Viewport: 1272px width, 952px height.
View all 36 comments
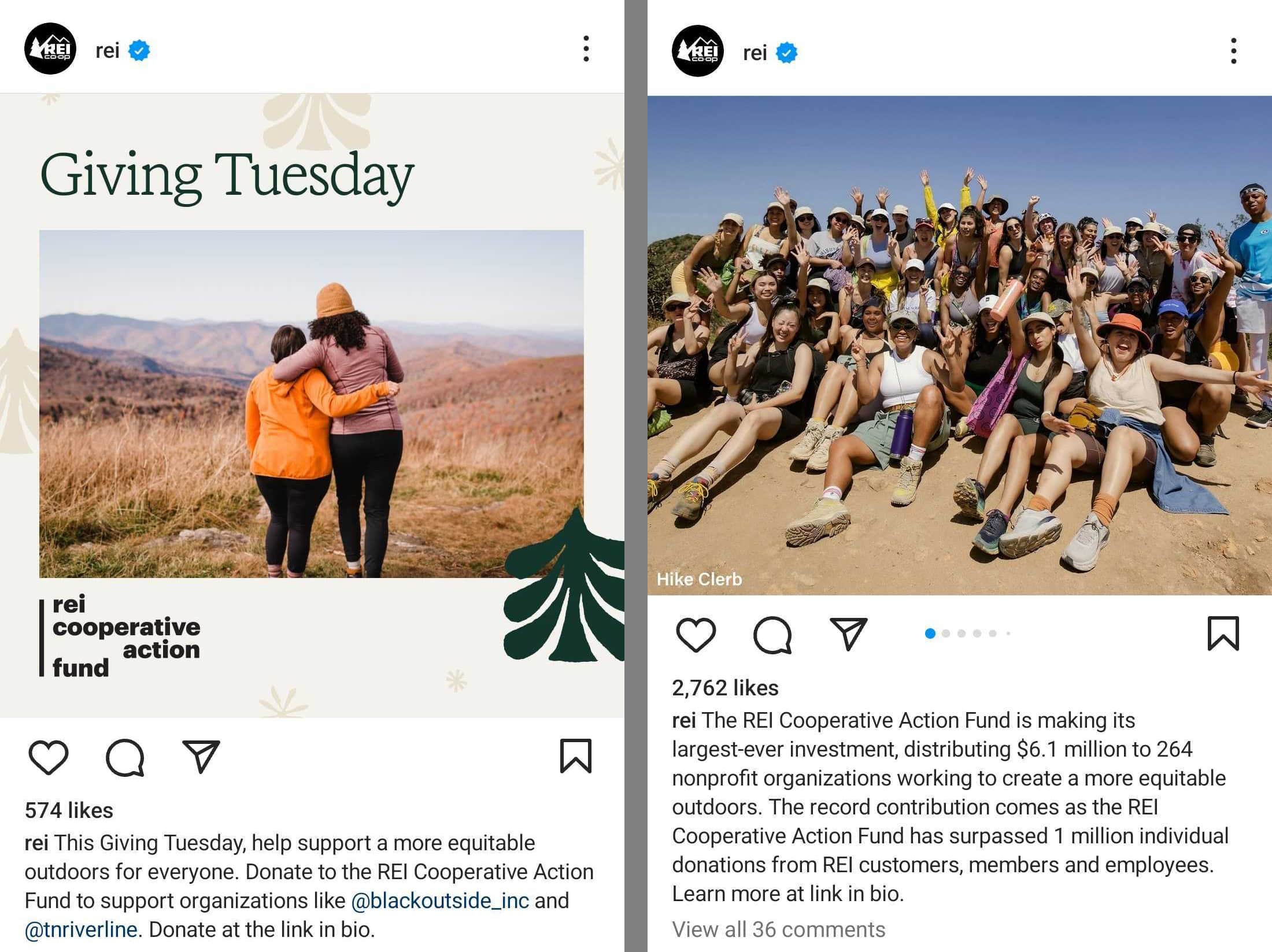[x=778, y=929]
